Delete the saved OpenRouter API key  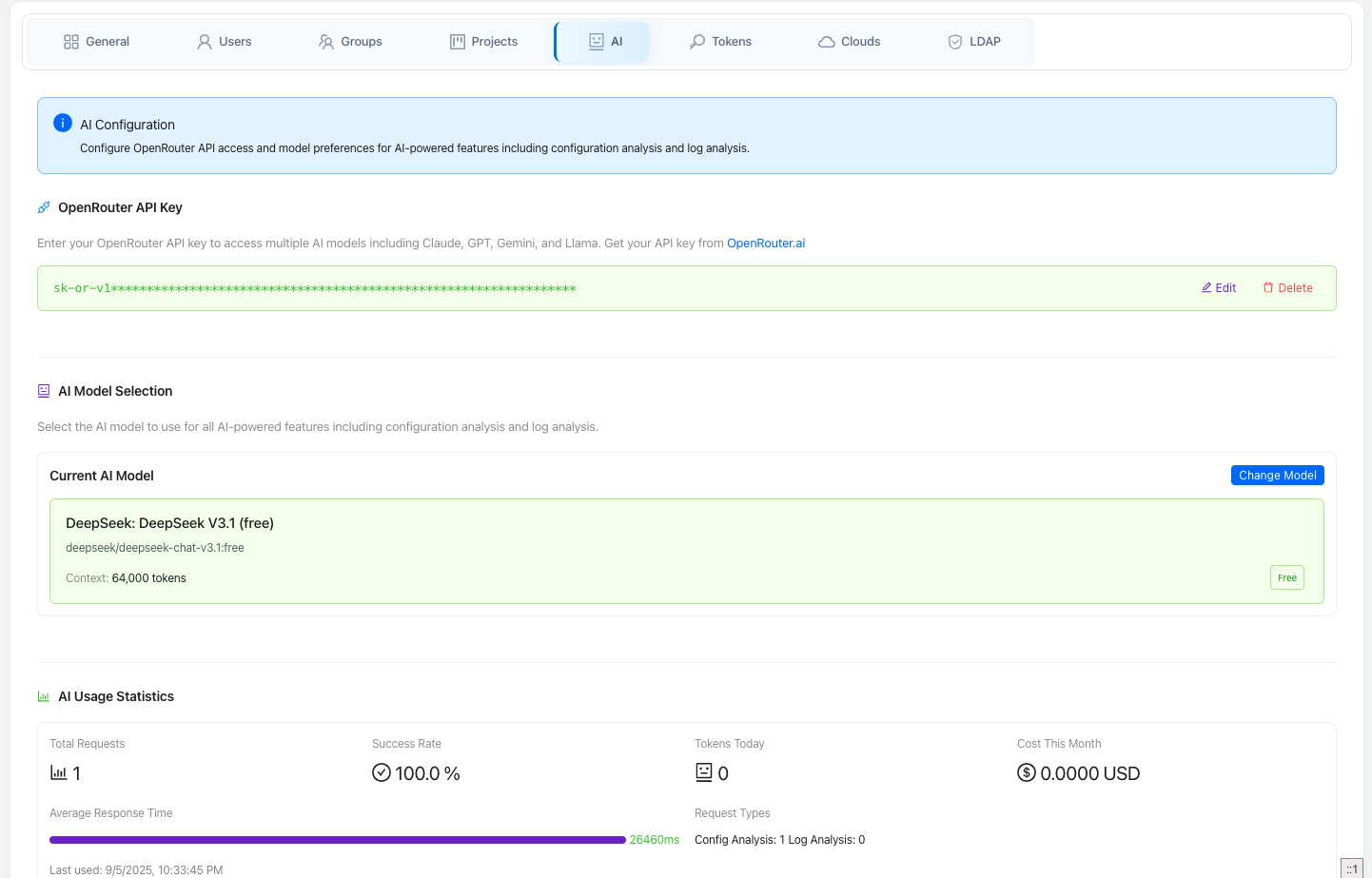pyautogui.click(x=1287, y=288)
